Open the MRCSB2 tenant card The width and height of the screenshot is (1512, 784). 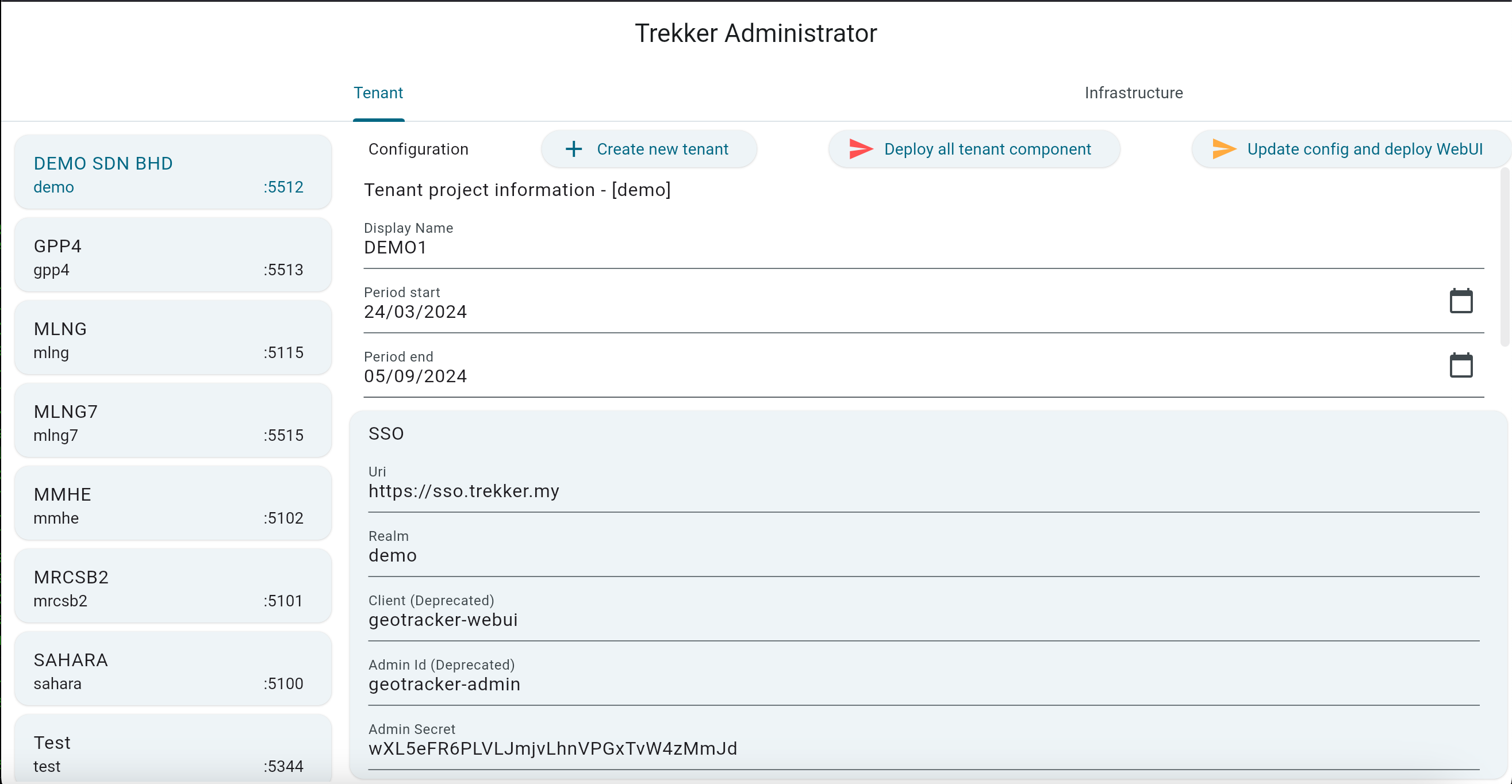172,586
